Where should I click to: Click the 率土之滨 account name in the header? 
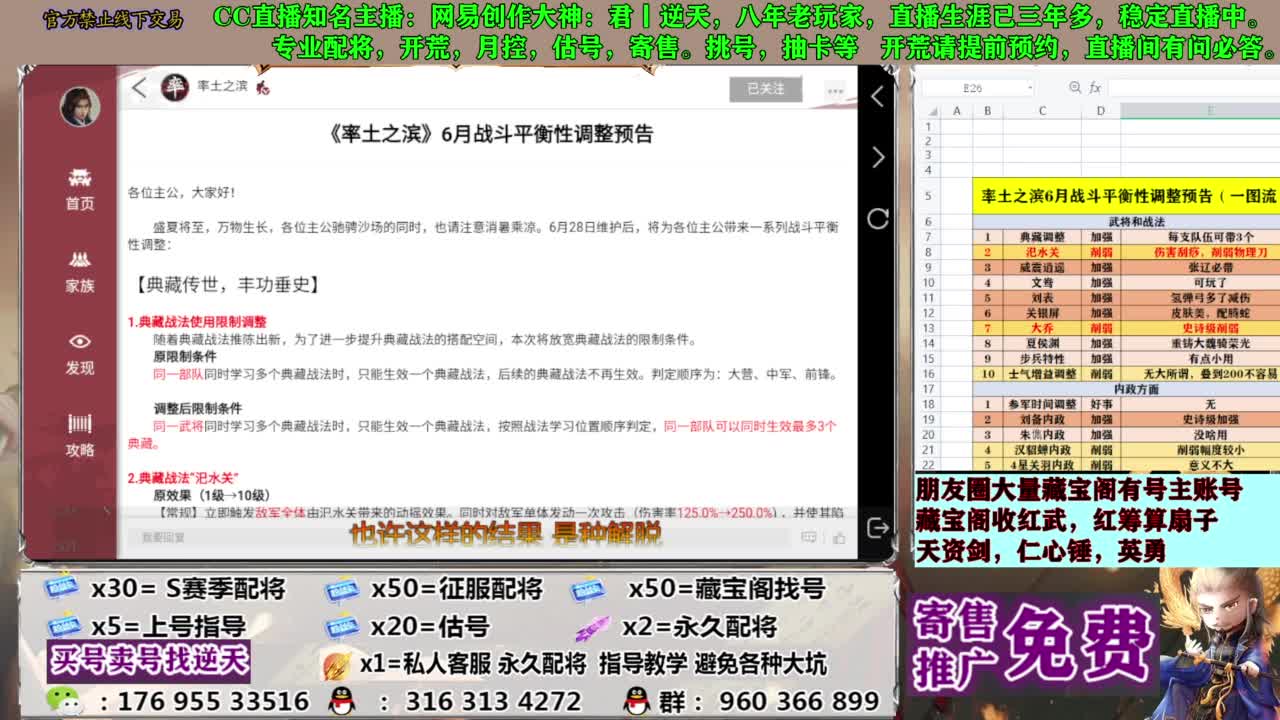[x=222, y=87]
